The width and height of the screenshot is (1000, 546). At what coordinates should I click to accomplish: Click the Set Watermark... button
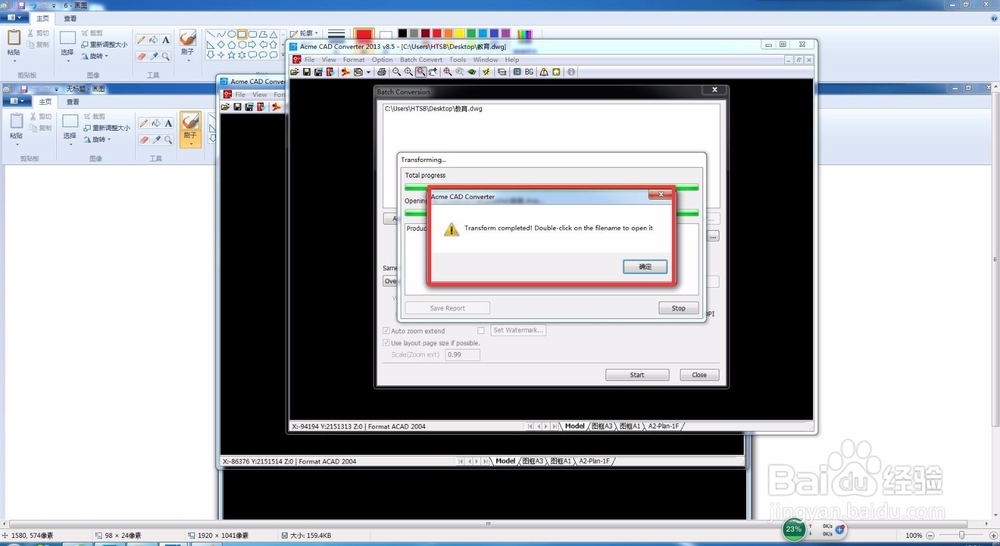(518, 330)
